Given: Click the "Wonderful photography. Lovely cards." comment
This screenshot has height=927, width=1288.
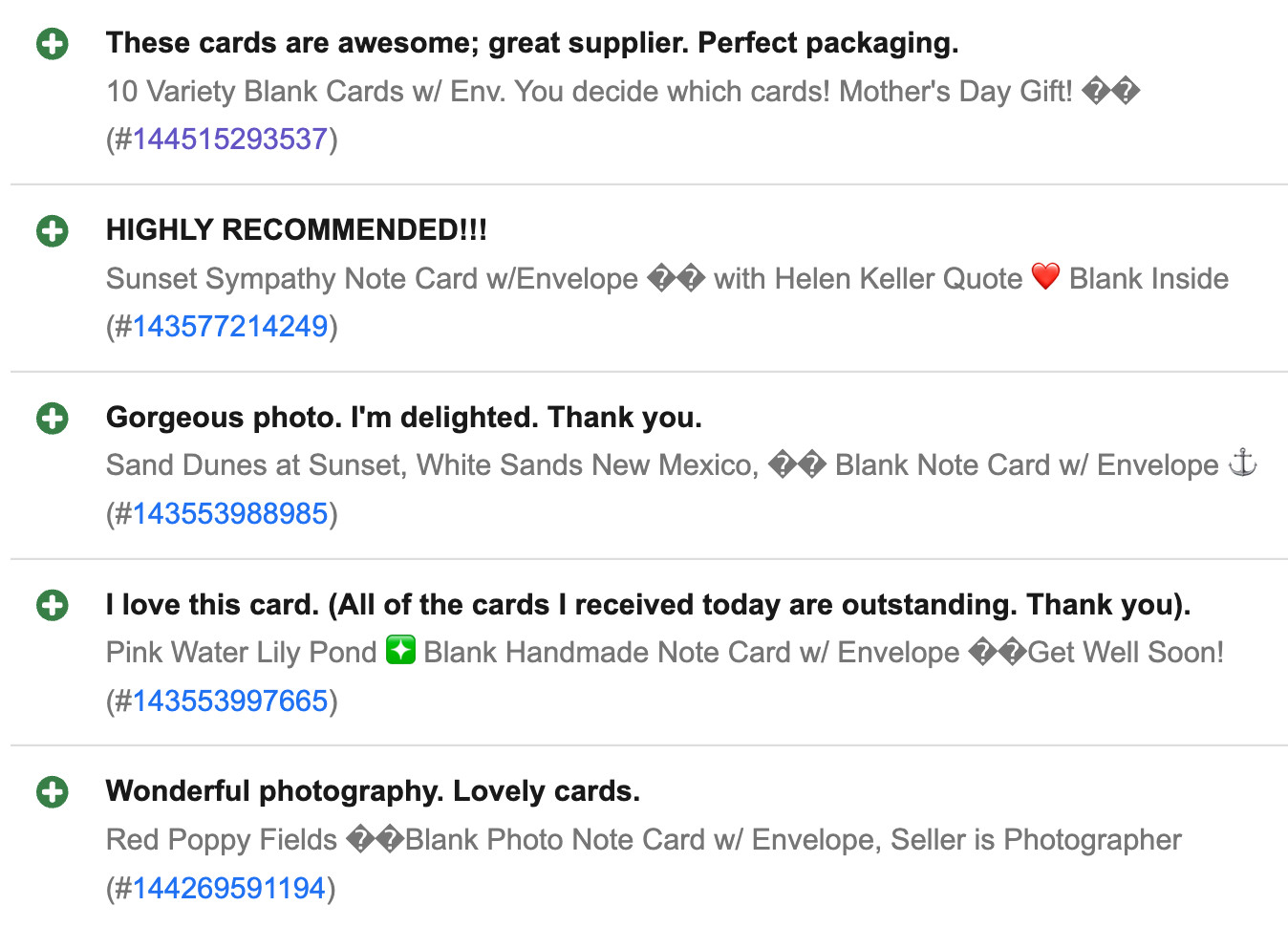Looking at the screenshot, I should pyautogui.click(x=373, y=791).
